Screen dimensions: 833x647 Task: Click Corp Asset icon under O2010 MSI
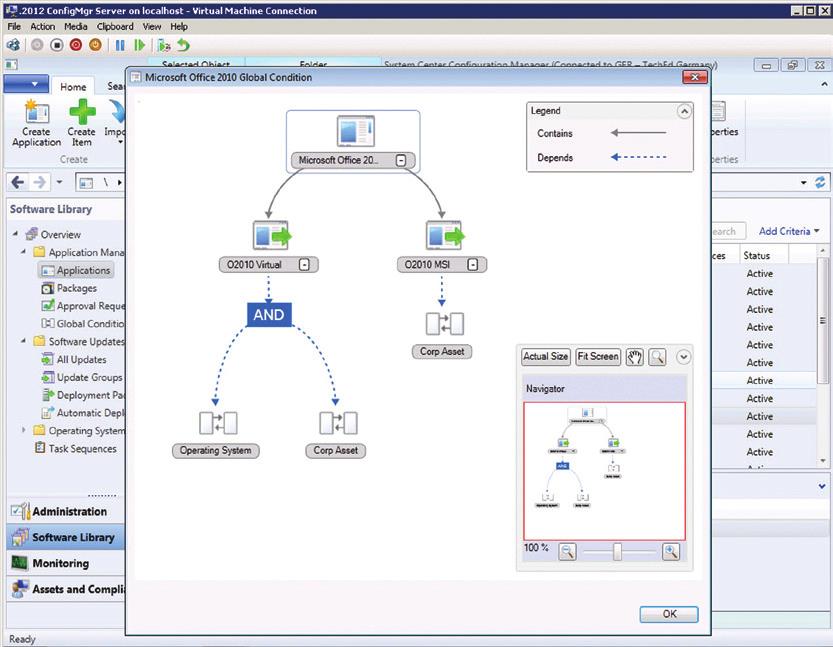pyautogui.click(x=445, y=323)
